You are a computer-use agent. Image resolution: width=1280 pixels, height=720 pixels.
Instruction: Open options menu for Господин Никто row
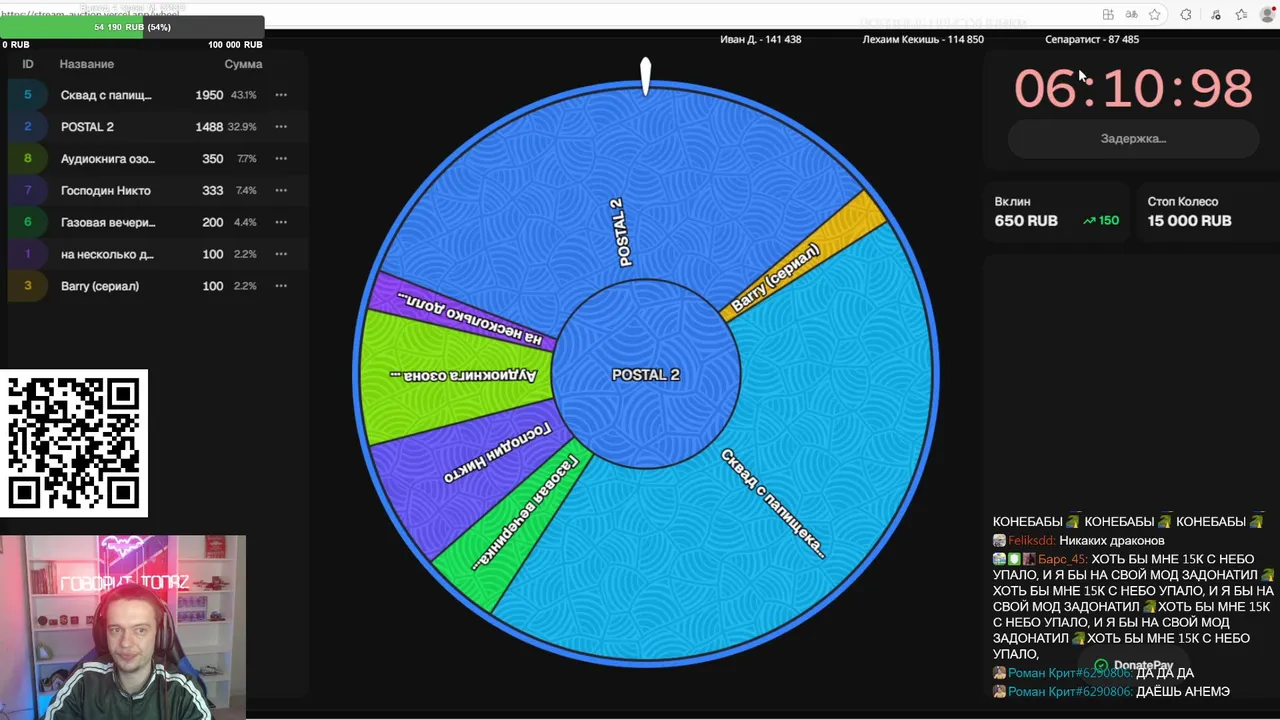pos(281,190)
